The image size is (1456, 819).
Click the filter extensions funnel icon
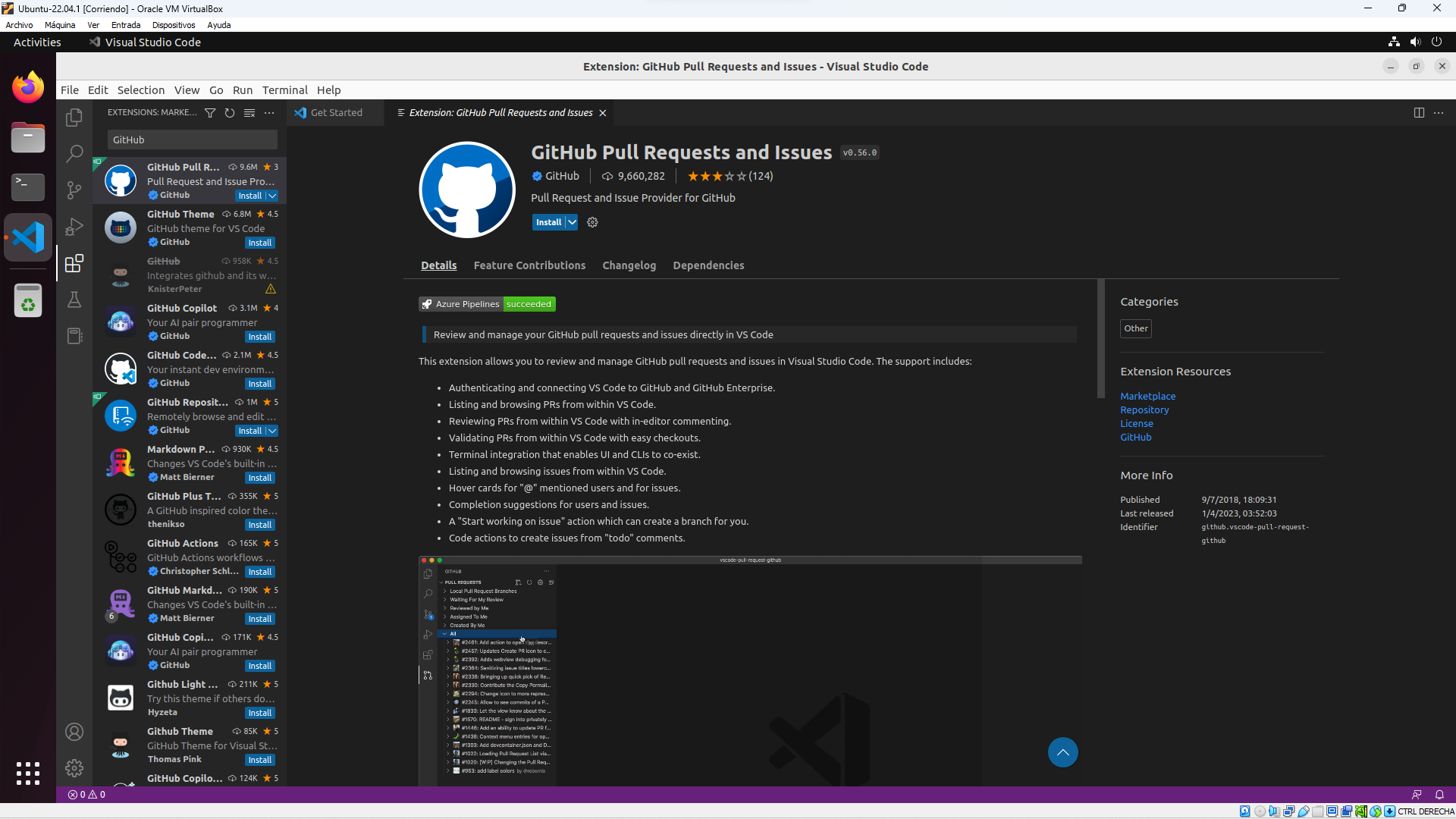tap(210, 113)
